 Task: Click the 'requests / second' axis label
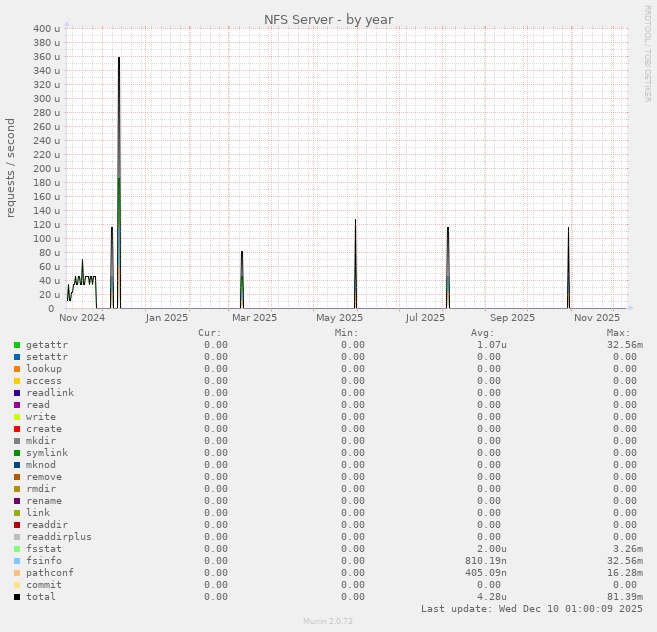[10, 168]
